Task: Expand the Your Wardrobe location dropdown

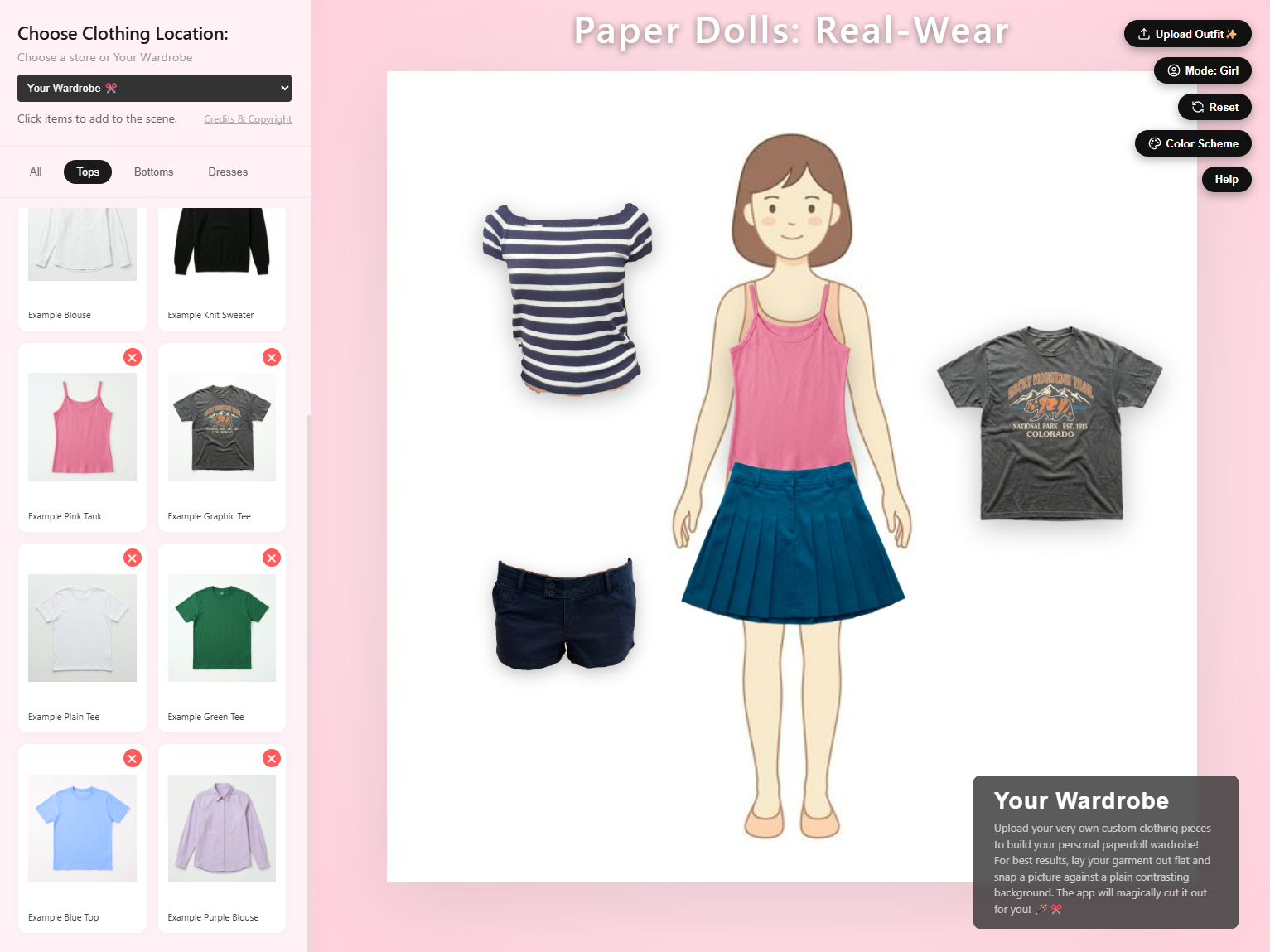Action: tap(154, 88)
